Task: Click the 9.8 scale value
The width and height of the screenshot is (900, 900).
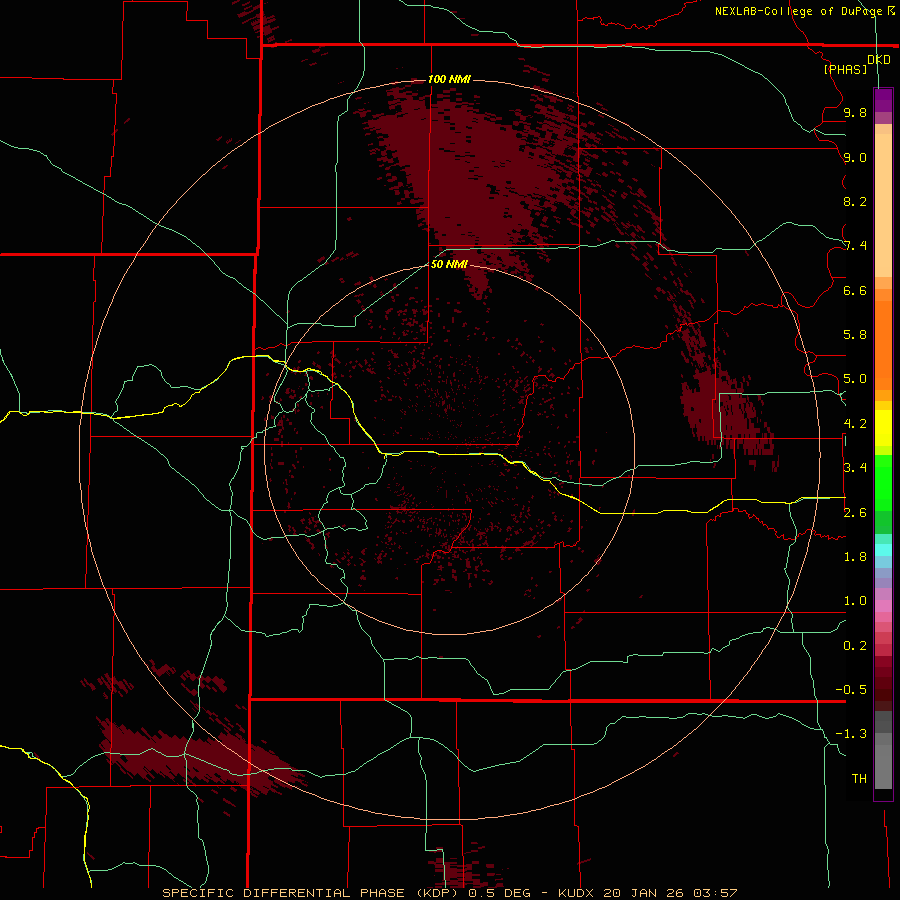Action: [855, 112]
